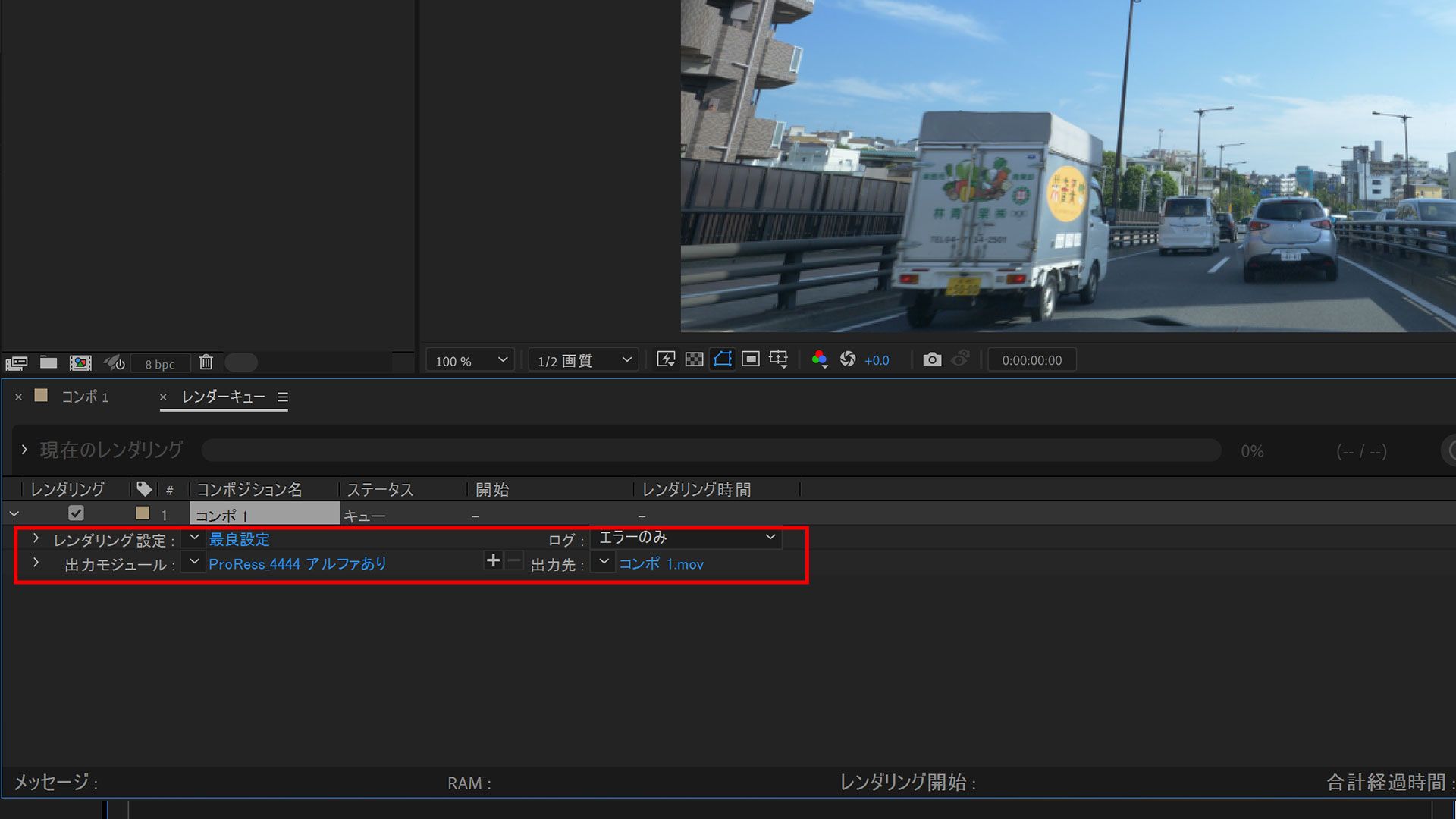Click the 0:00:00:00 current time field

pos(1031,359)
